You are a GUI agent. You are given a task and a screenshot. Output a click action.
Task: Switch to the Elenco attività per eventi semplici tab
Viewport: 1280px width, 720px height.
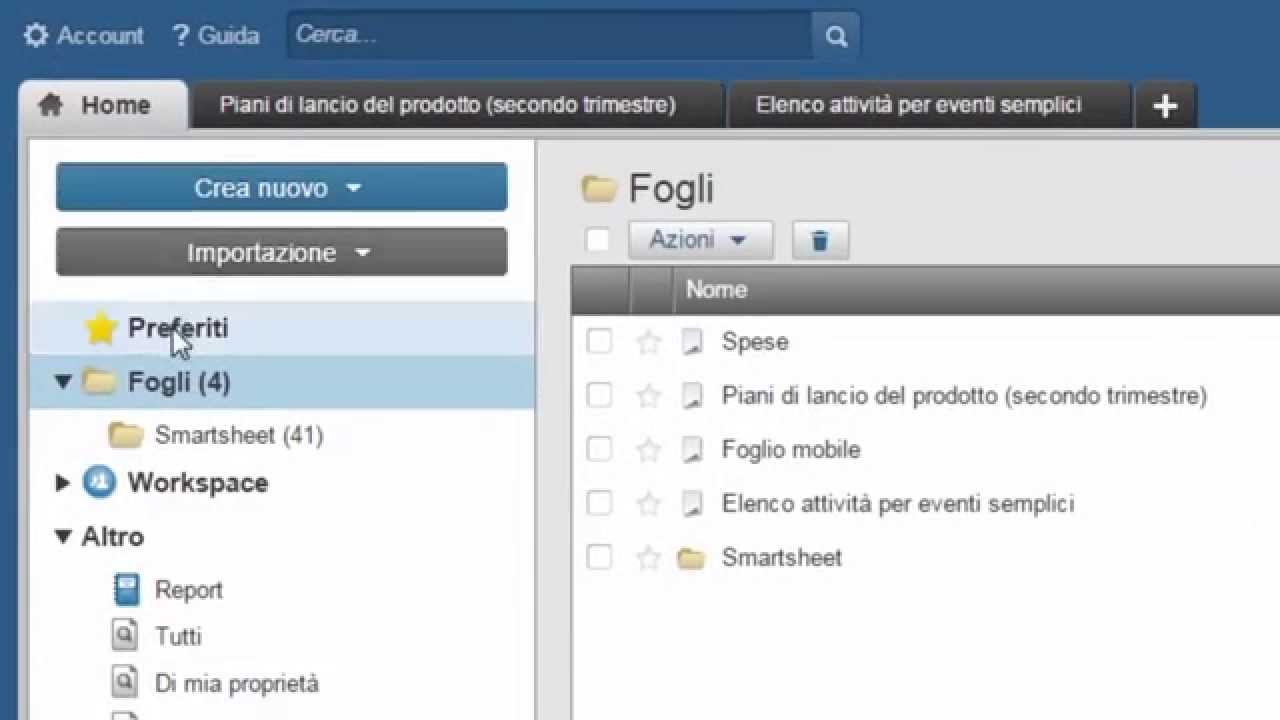pos(918,105)
